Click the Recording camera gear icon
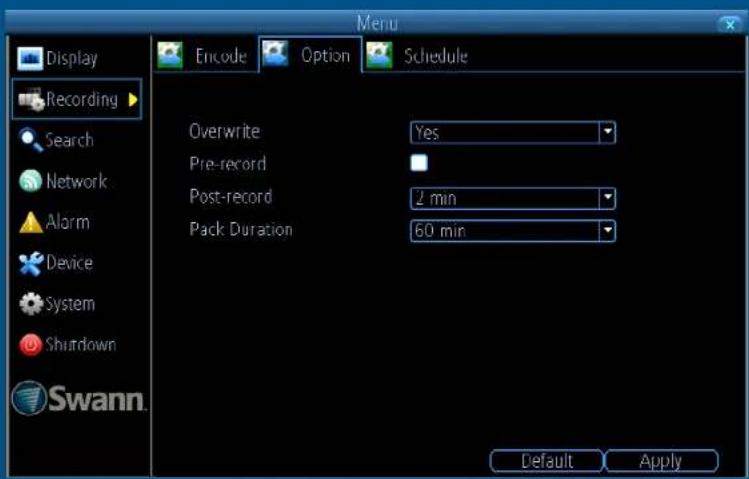This screenshot has width=749, height=479. [x=31, y=100]
